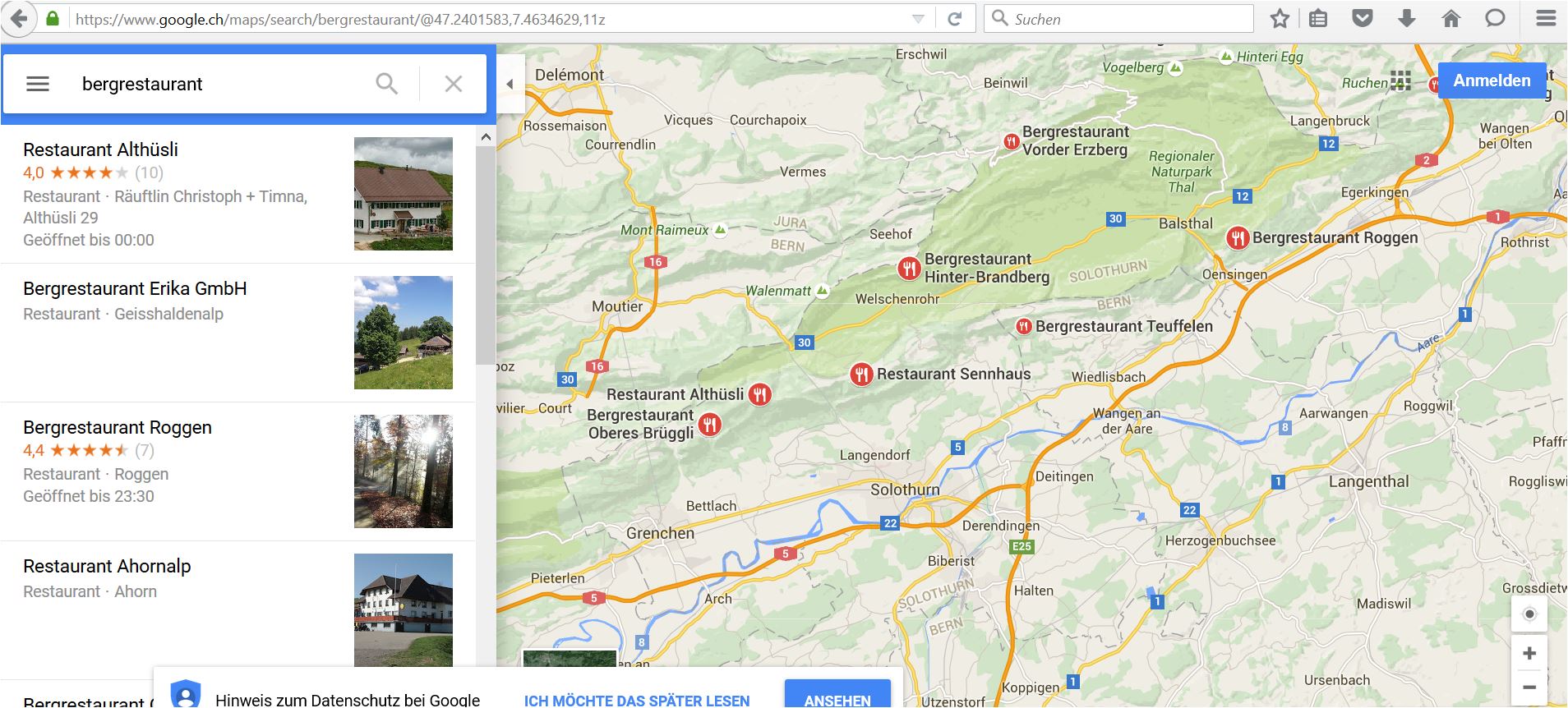Choose ICH MÖCHTE DAS SPÄTER LESEN
Screen dimensions: 1568x708
[x=637, y=701]
